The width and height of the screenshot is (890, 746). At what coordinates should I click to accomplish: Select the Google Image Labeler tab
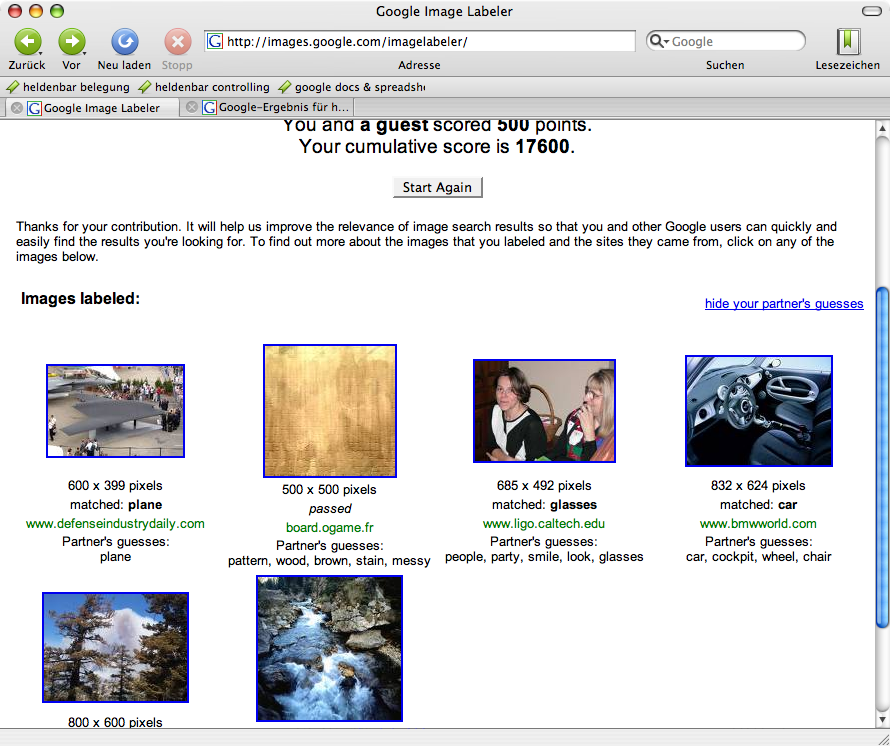100,108
